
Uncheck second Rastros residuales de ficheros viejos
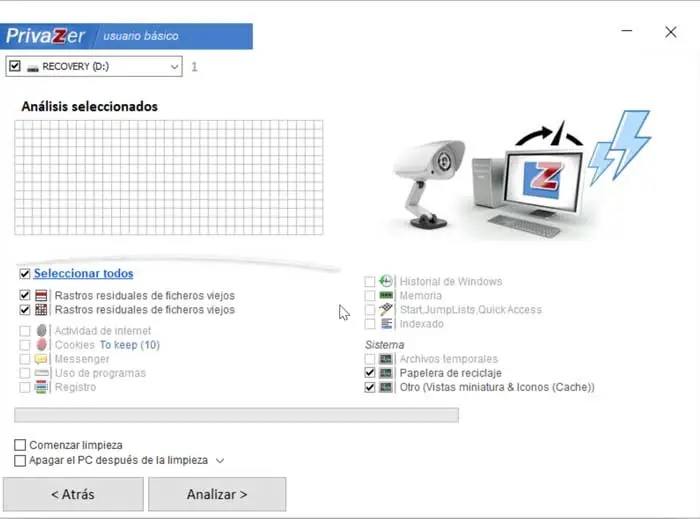click(x=25, y=310)
